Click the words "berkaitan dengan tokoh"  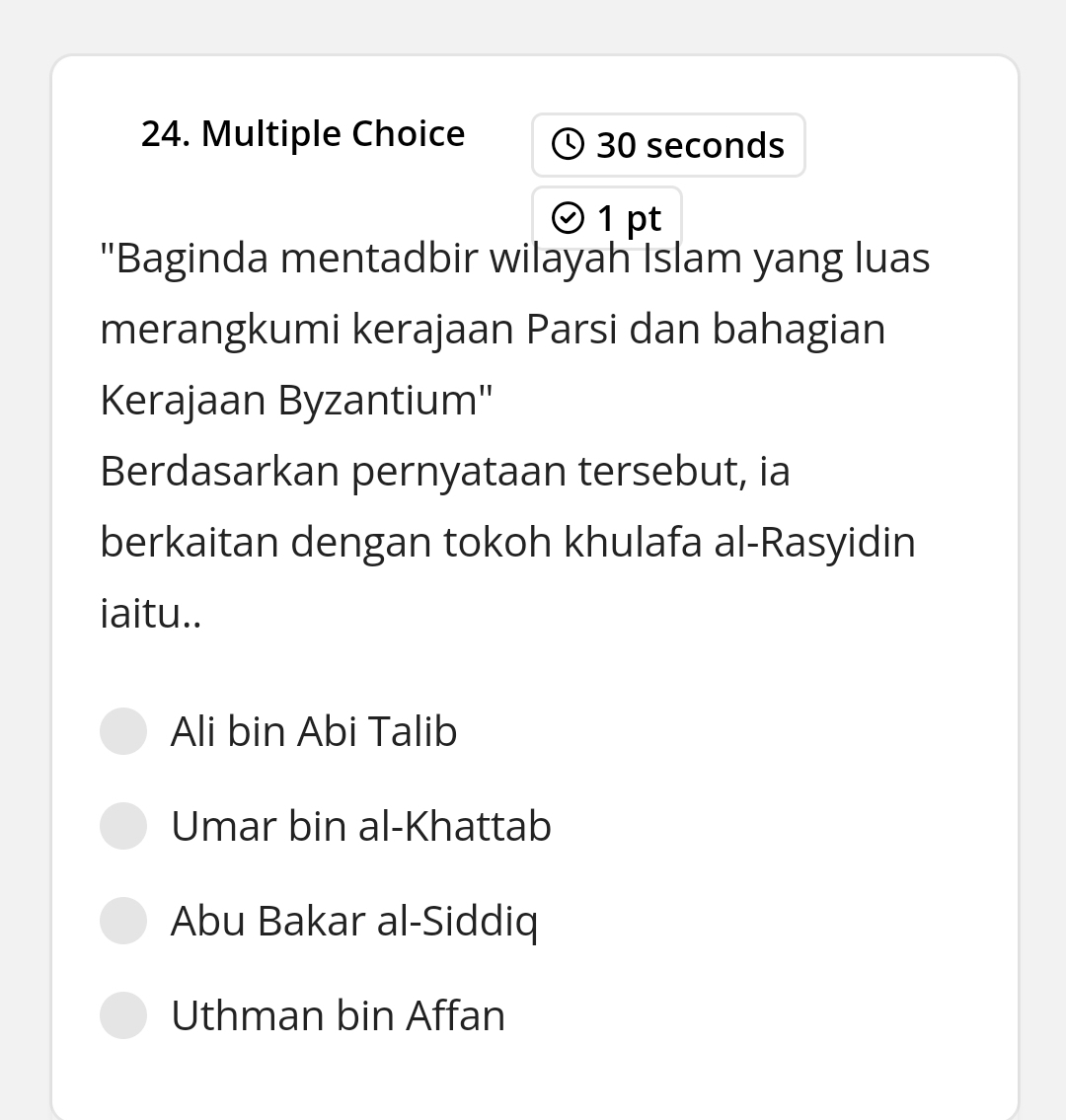325,542
